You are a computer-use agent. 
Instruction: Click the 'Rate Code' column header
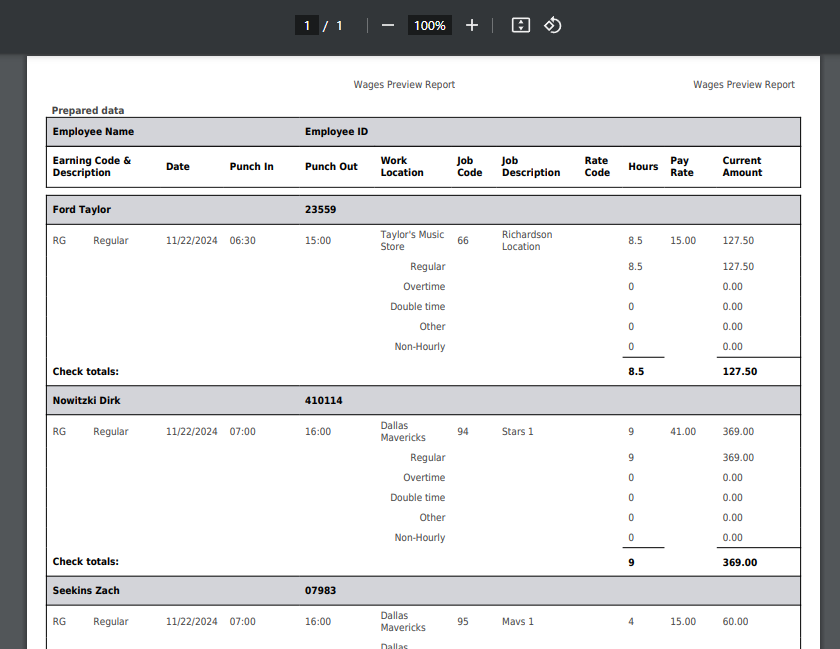coord(597,167)
